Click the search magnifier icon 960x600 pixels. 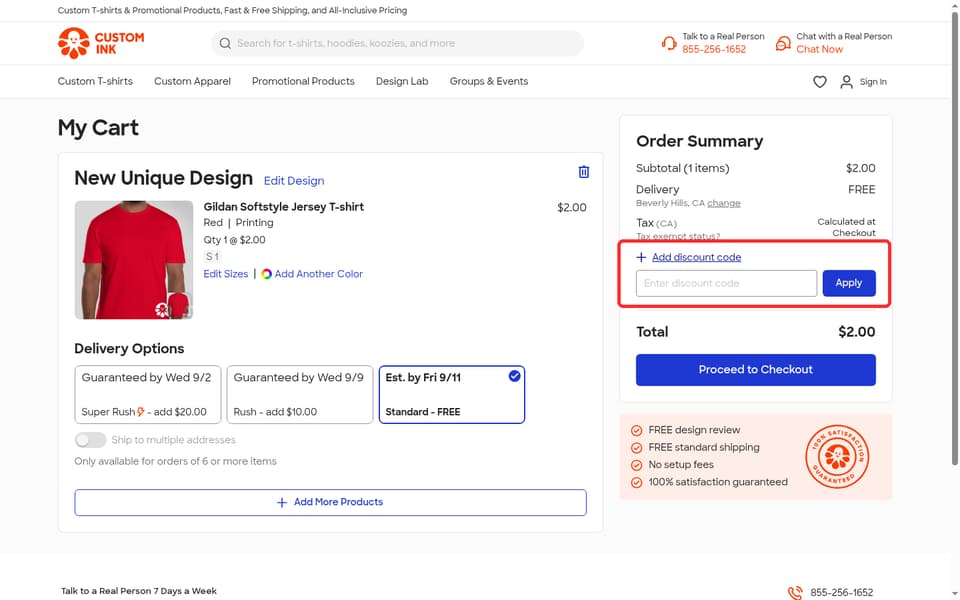point(225,43)
